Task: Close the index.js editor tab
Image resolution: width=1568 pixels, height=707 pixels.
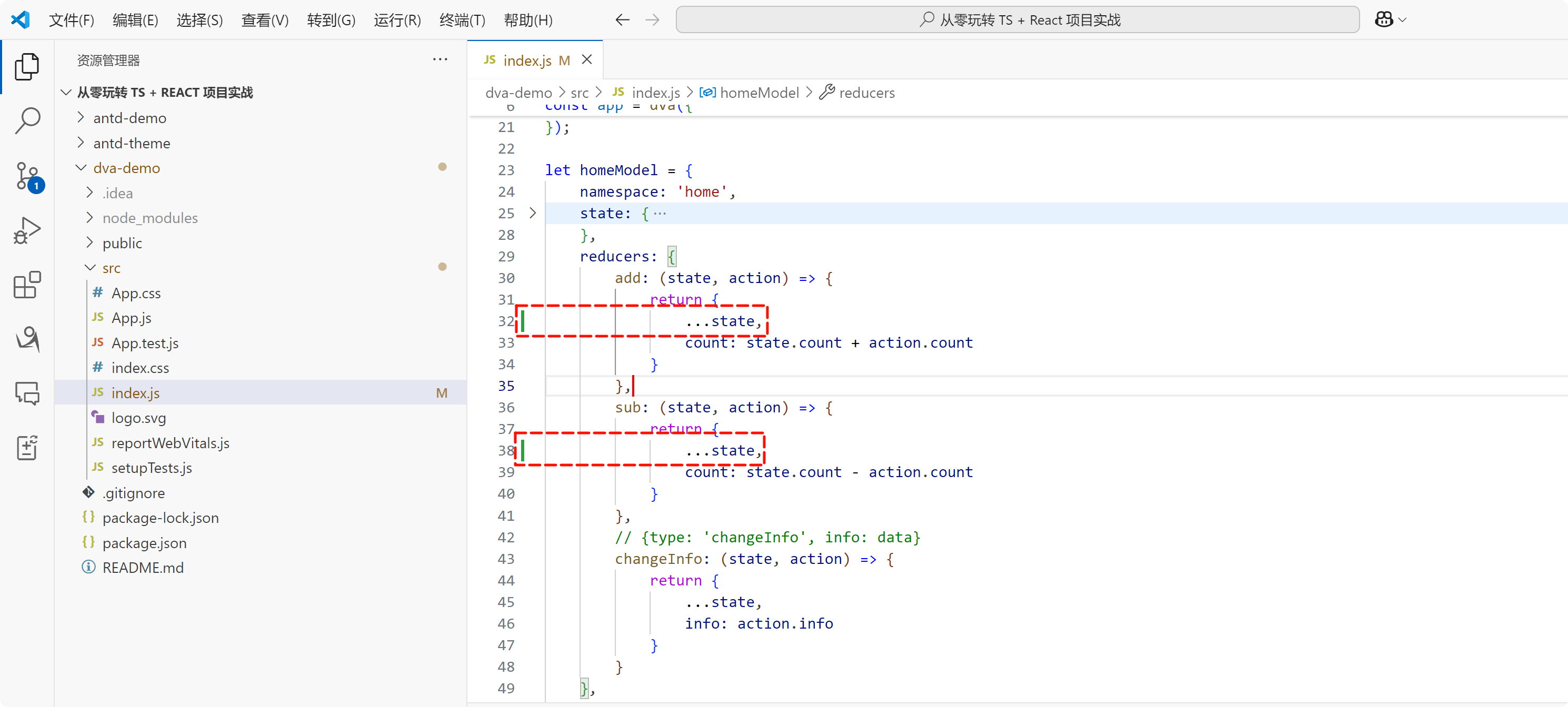Action: click(587, 59)
